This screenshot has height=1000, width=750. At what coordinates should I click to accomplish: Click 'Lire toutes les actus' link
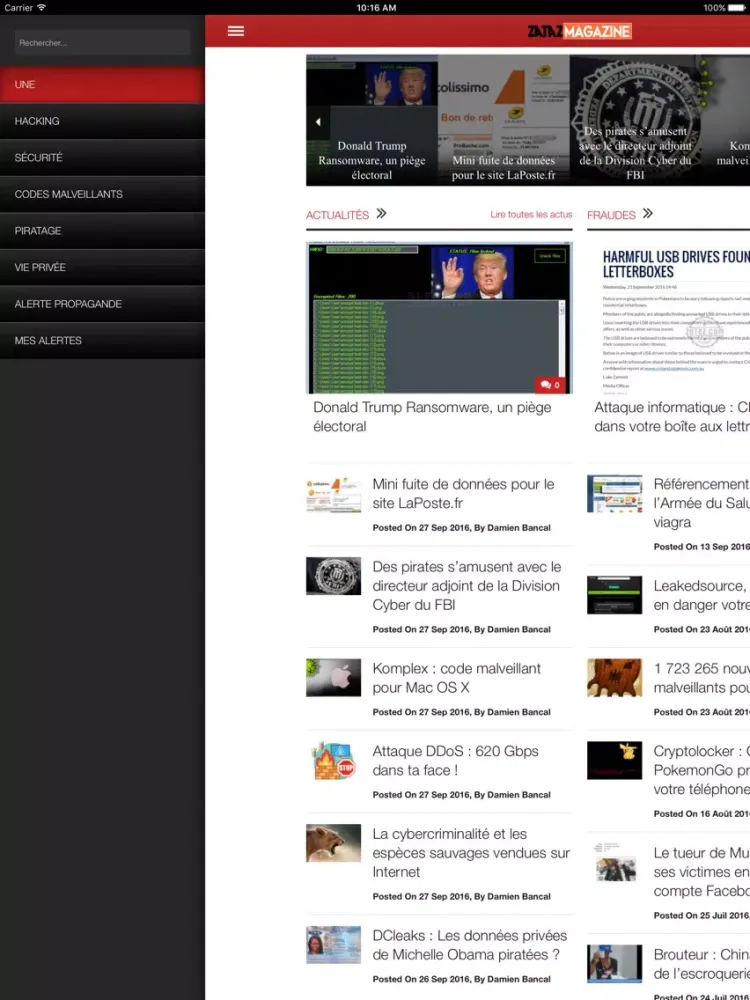click(x=531, y=215)
